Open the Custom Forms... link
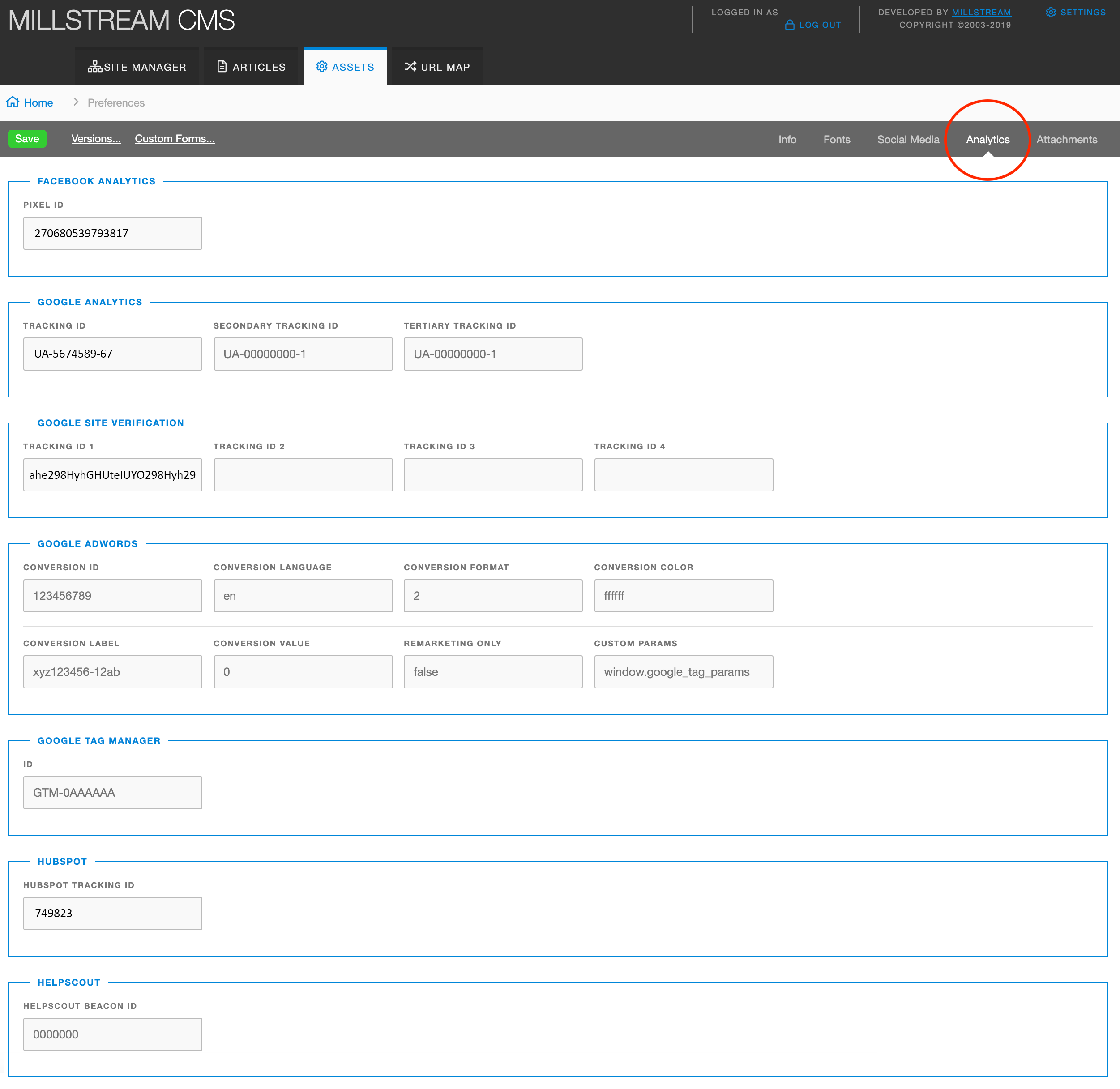 [x=175, y=139]
